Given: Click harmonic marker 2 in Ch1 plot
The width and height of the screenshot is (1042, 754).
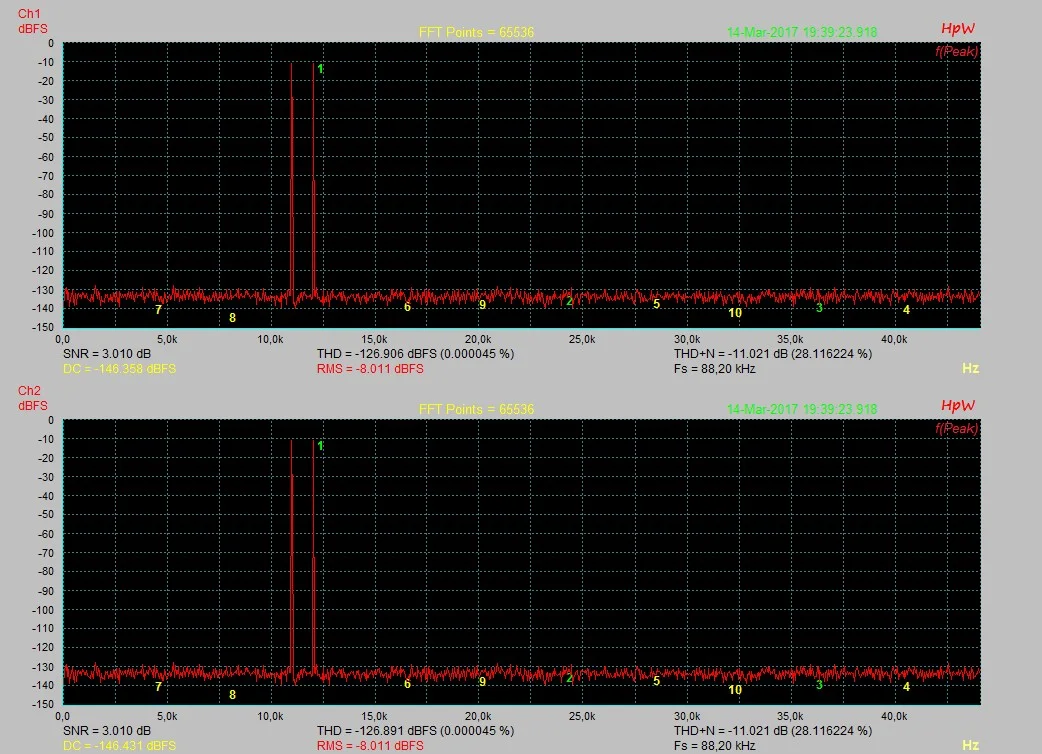Looking at the screenshot, I should click(x=570, y=302).
